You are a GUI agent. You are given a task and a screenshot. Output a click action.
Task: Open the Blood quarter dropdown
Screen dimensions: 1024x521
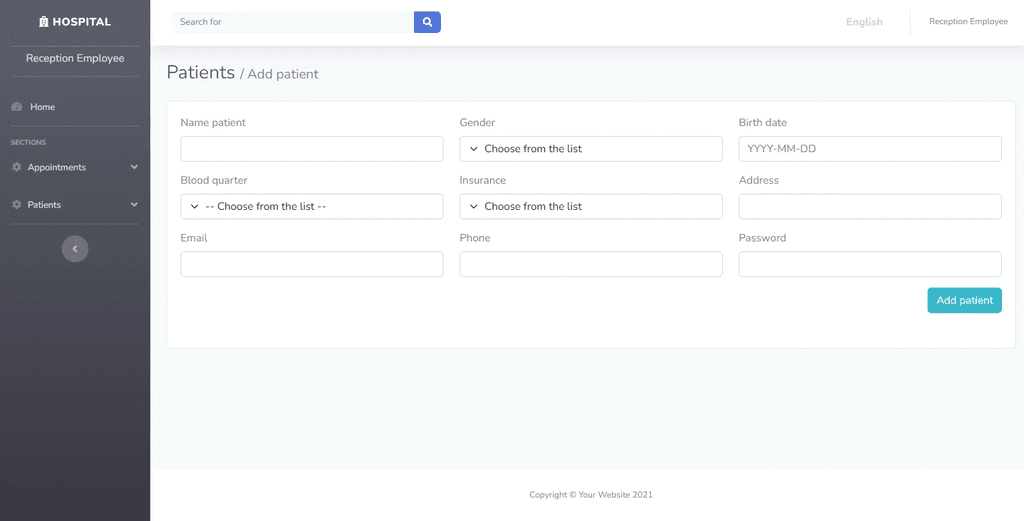(x=312, y=206)
